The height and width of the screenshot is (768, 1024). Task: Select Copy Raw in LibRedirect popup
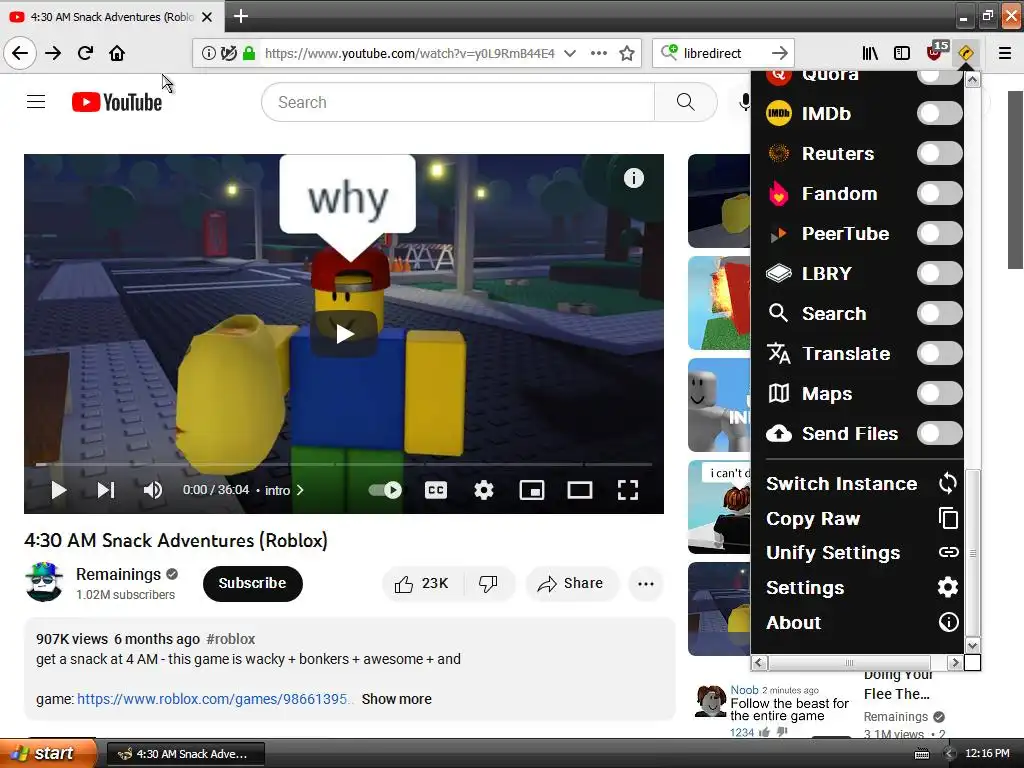pyautogui.click(x=862, y=519)
